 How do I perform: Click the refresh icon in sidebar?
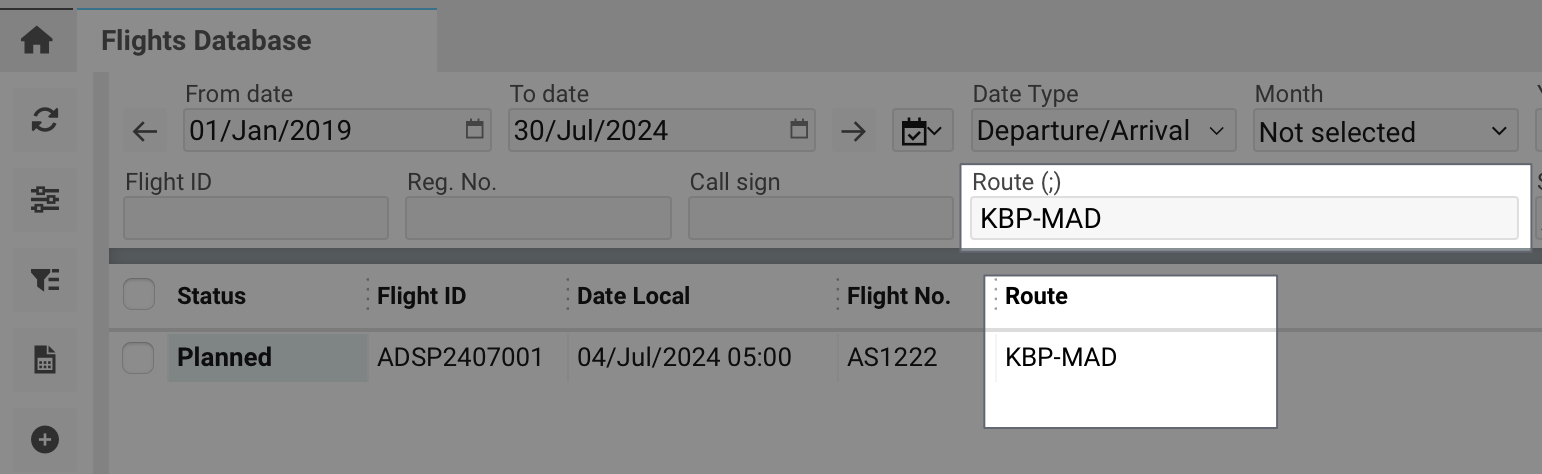[x=45, y=120]
